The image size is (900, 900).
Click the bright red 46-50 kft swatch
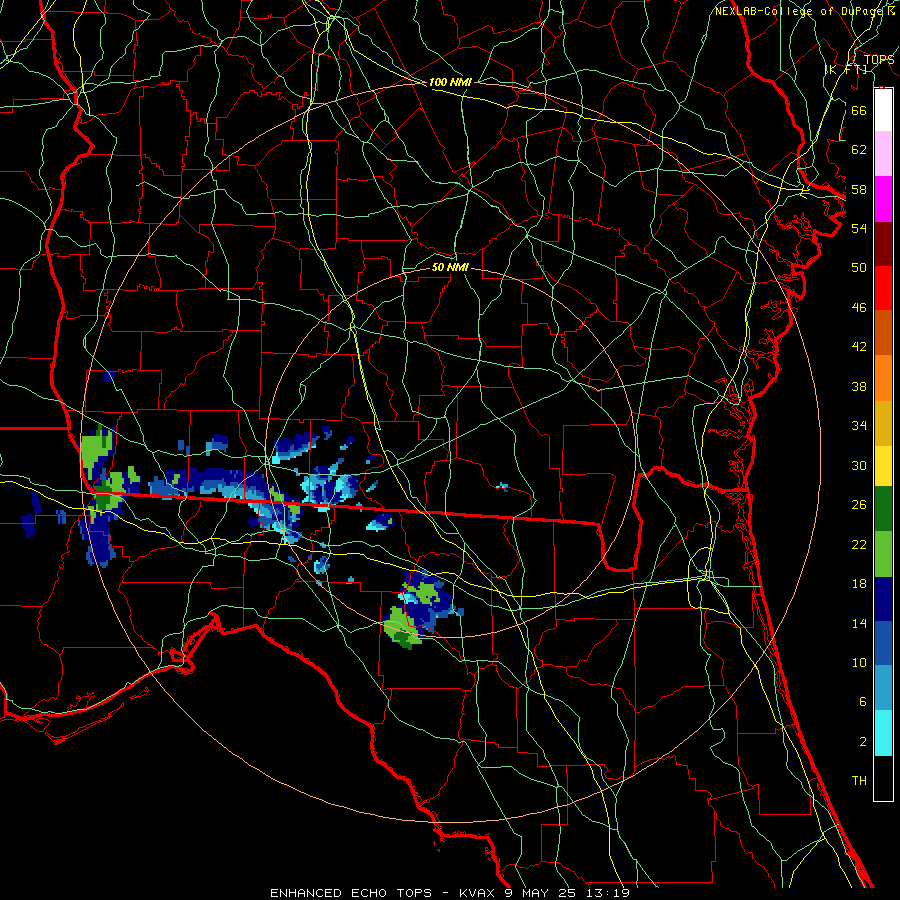[883, 288]
